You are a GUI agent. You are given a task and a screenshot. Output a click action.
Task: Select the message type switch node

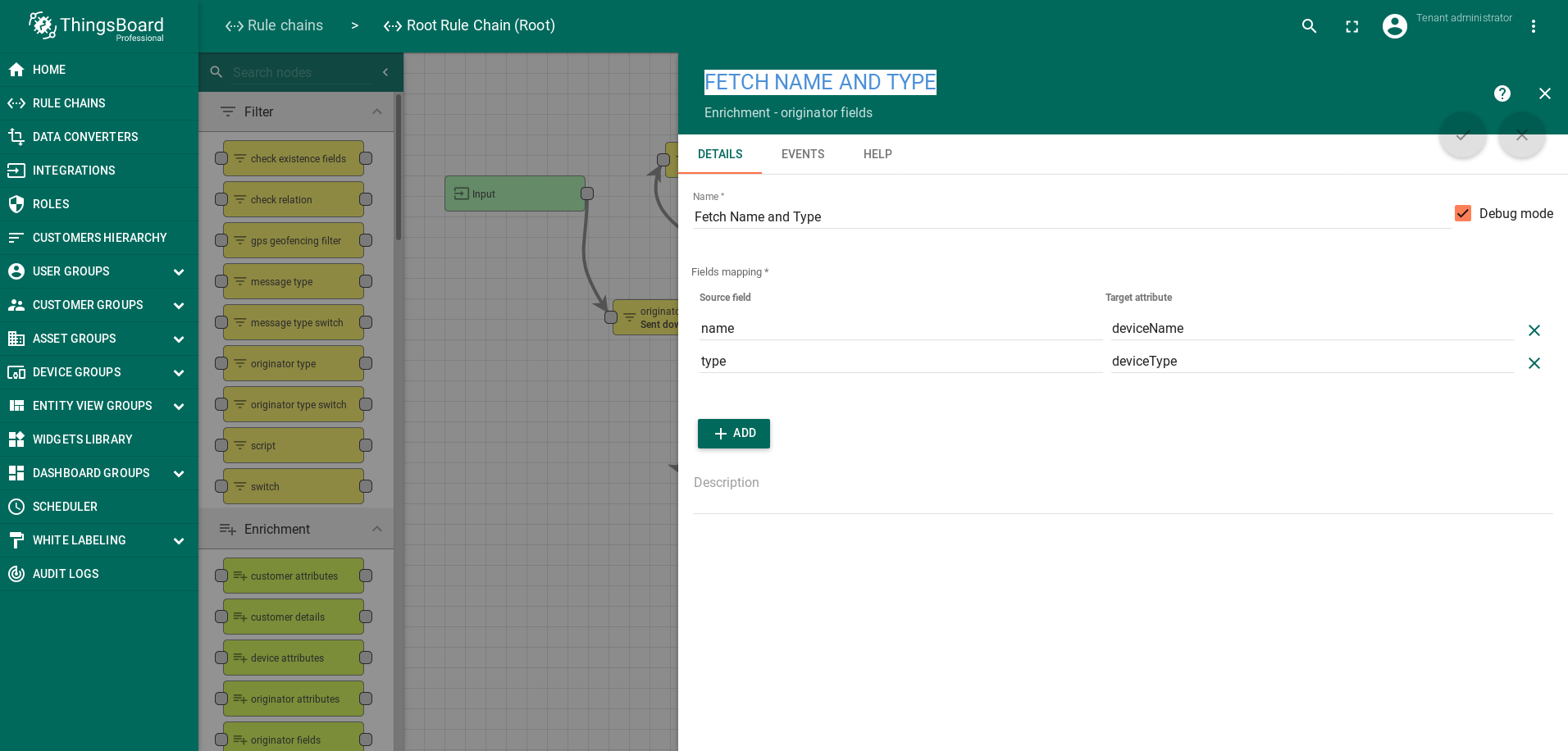(294, 322)
